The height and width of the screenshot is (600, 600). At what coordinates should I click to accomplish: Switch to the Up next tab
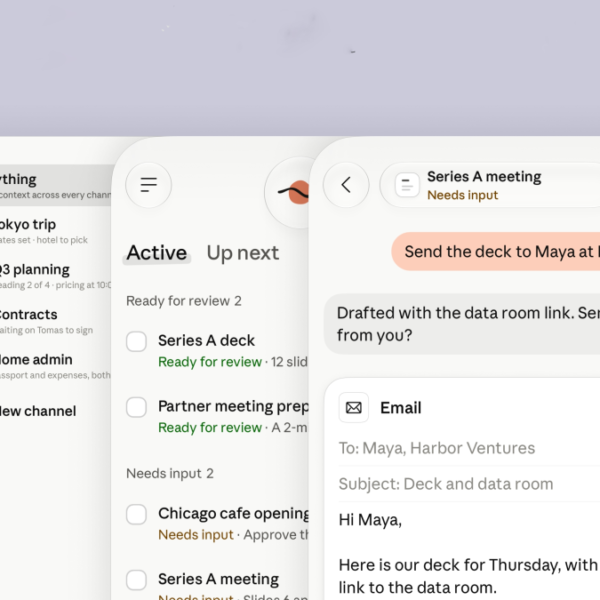[x=243, y=253]
